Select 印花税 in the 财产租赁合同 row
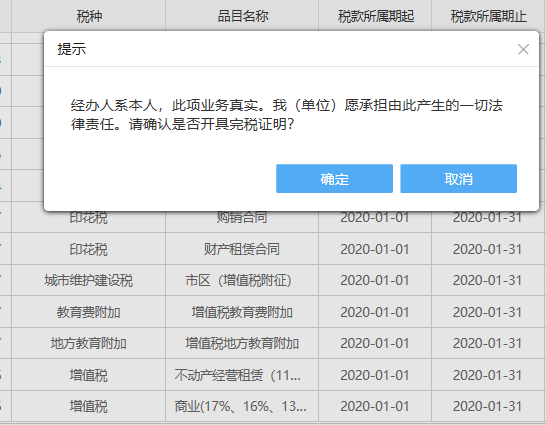 point(89,249)
